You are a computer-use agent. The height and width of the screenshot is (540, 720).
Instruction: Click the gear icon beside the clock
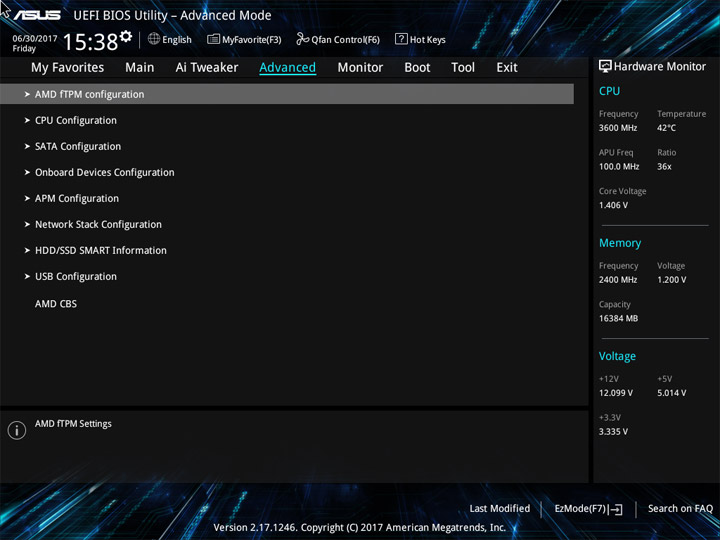pos(126,36)
